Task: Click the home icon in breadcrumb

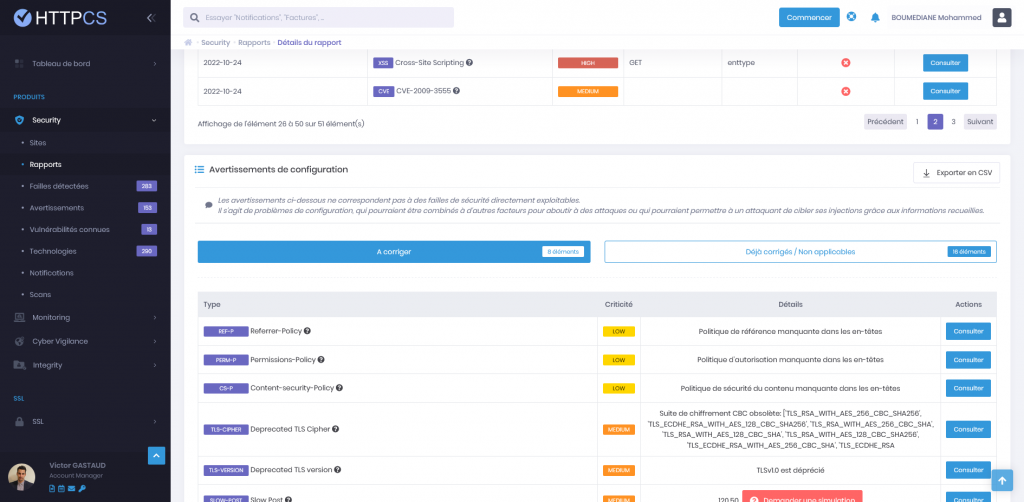Action: [x=188, y=43]
